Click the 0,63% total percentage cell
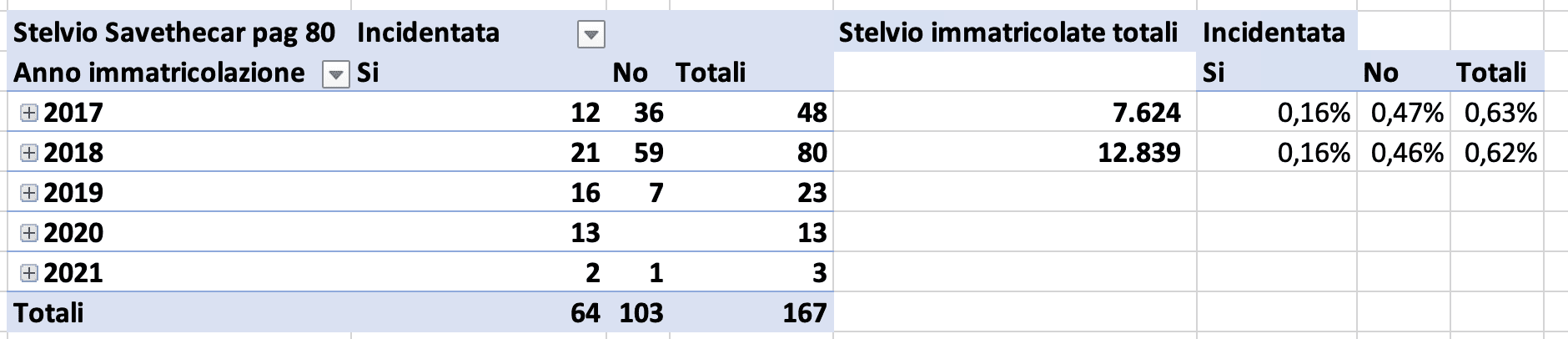Viewport: 1568px width, 339px height. (x=1500, y=113)
